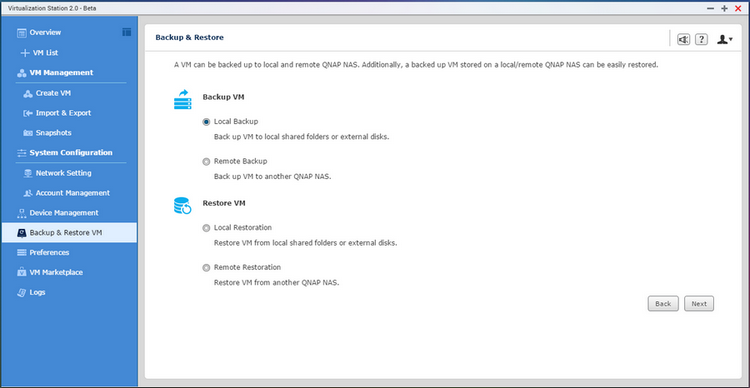Click the Restore VM heading
Image resolution: width=750 pixels, height=388 pixels.
pos(224,203)
